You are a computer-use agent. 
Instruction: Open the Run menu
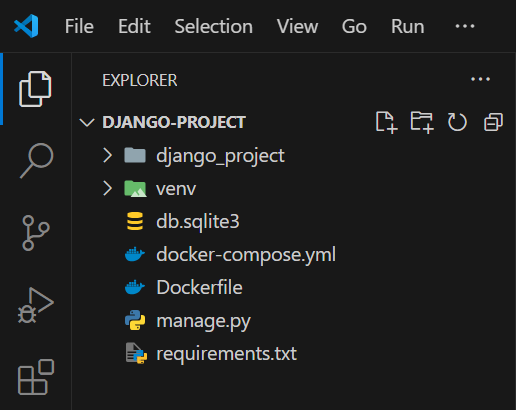tap(408, 26)
